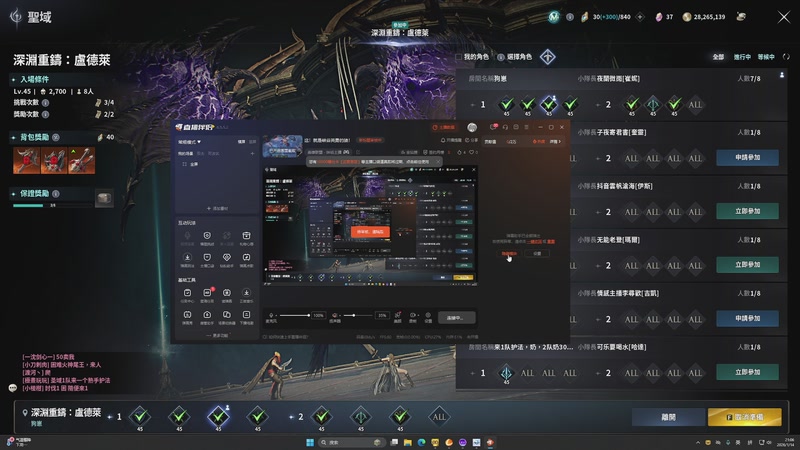Click the bow class slot in 狗崽 room squad 2
Screen dimensions: 800x450
pos(653,105)
